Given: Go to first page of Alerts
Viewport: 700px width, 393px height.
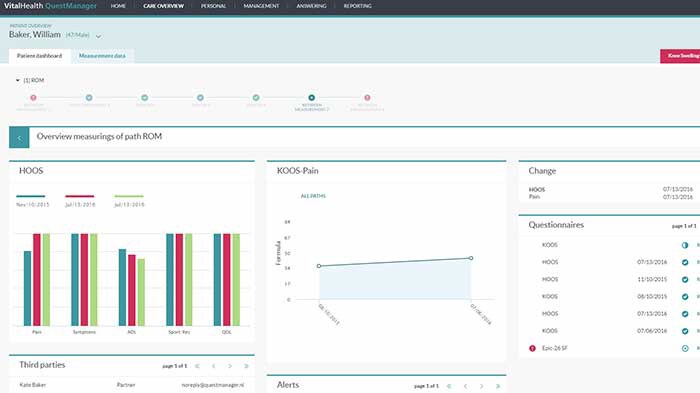Looking at the screenshot, I should pos(449,386).
